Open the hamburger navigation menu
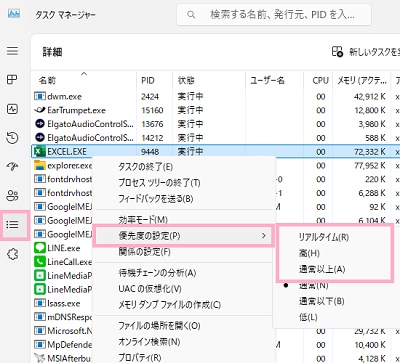 click(12, 51)
